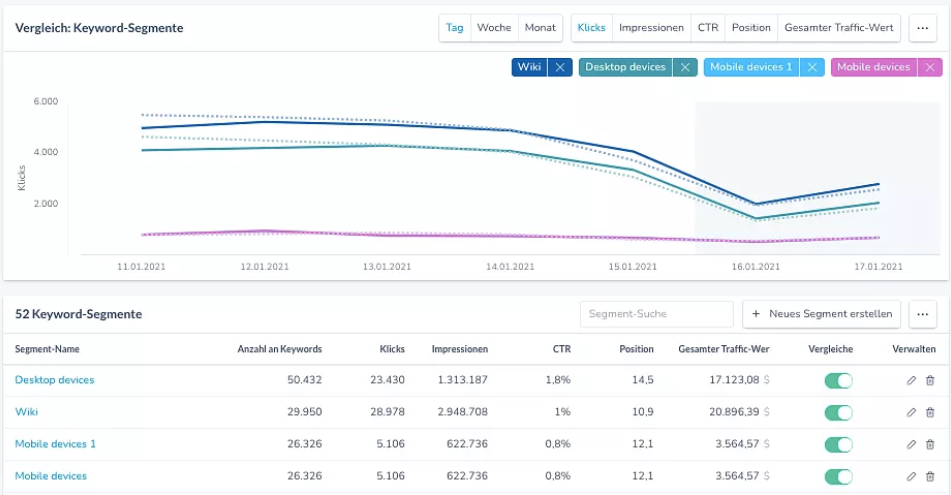This screenshot has height=495, width=951.
Task: Remove Mobile devices 1 tag from chart
Action: tap(812, 67)
